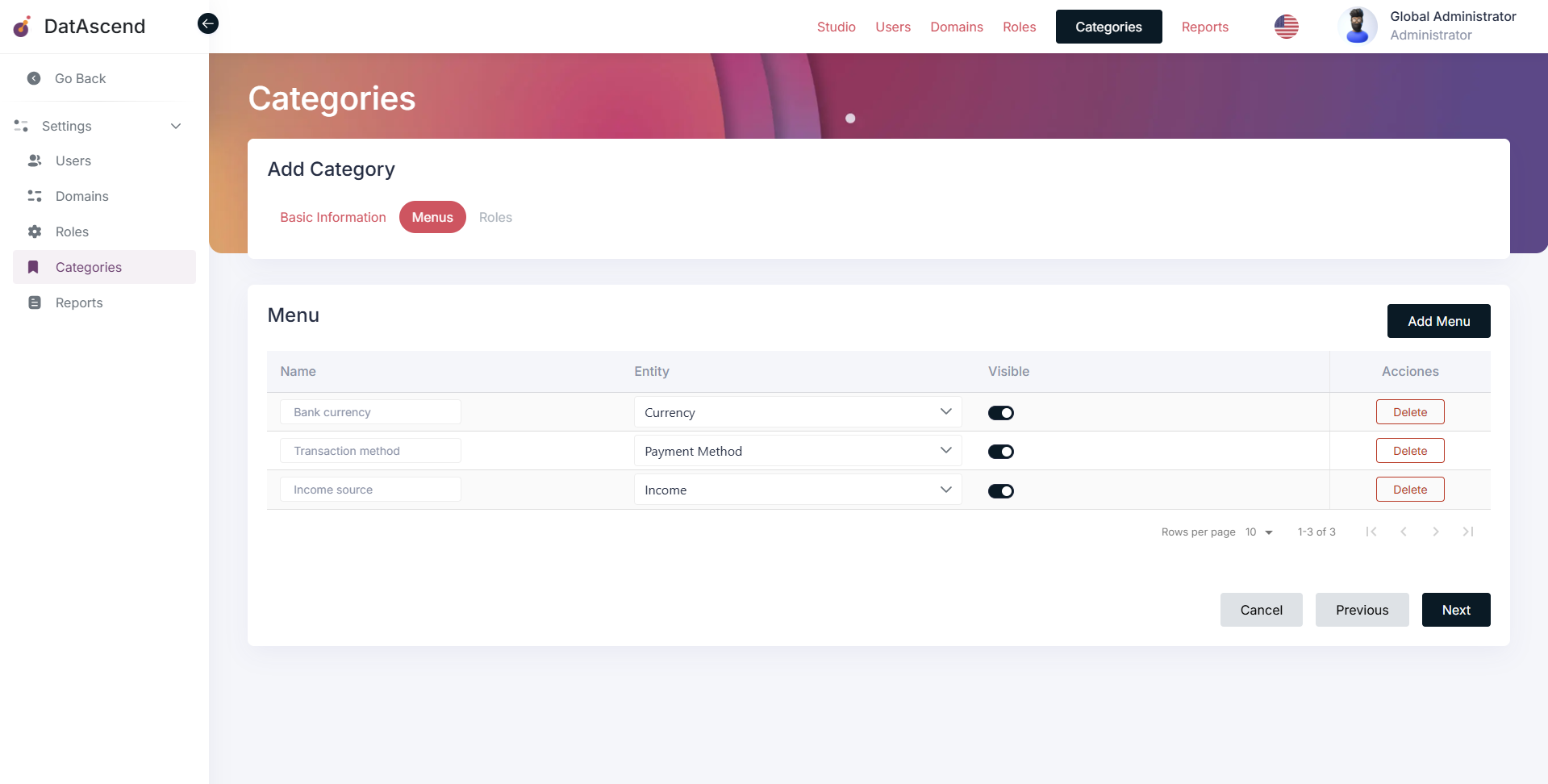1548x784 pixels.
Task: Open Reports via its sidebar icon
Action: coord(35,302)
